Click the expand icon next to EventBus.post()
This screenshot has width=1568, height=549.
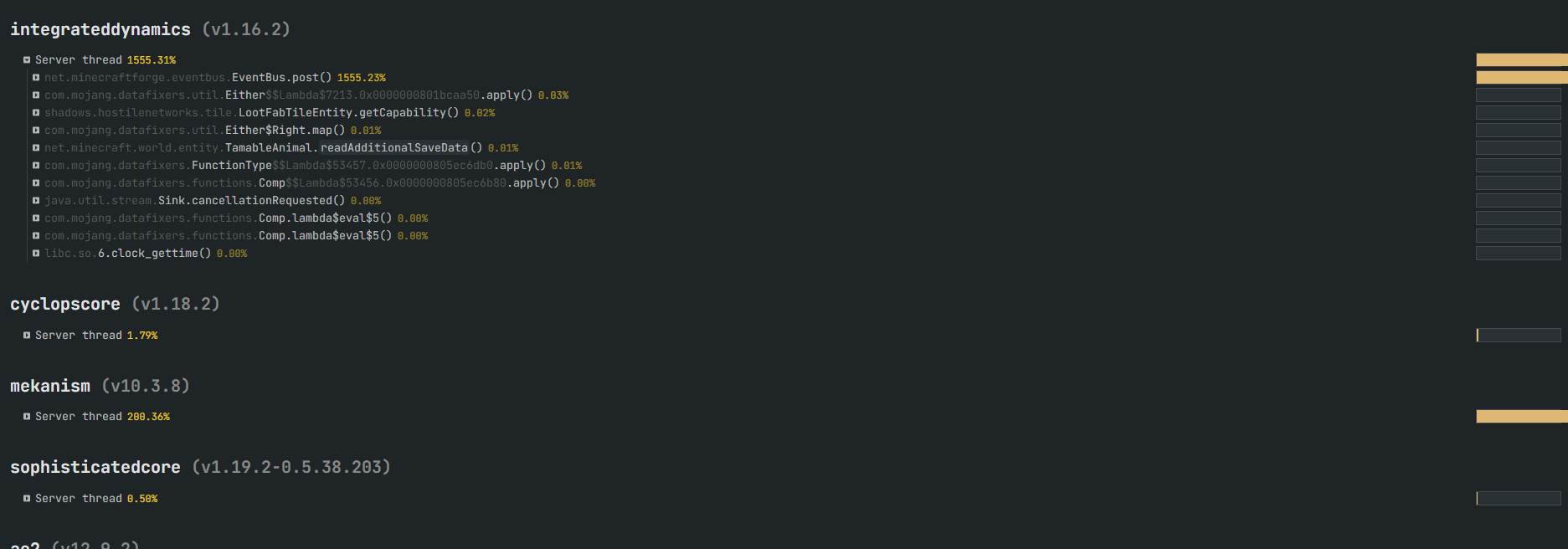[x=36, y=77]
